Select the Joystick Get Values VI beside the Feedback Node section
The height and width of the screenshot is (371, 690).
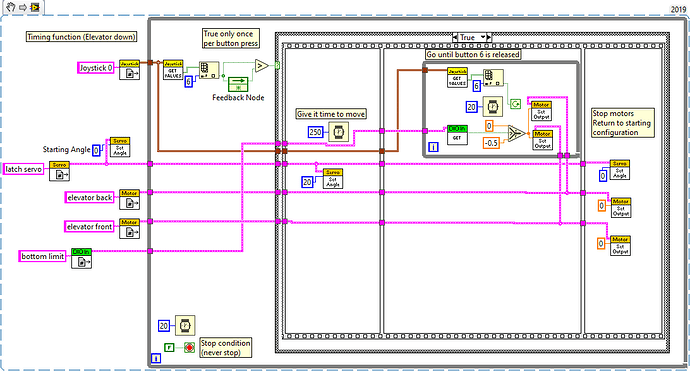(x=173, y=70)
